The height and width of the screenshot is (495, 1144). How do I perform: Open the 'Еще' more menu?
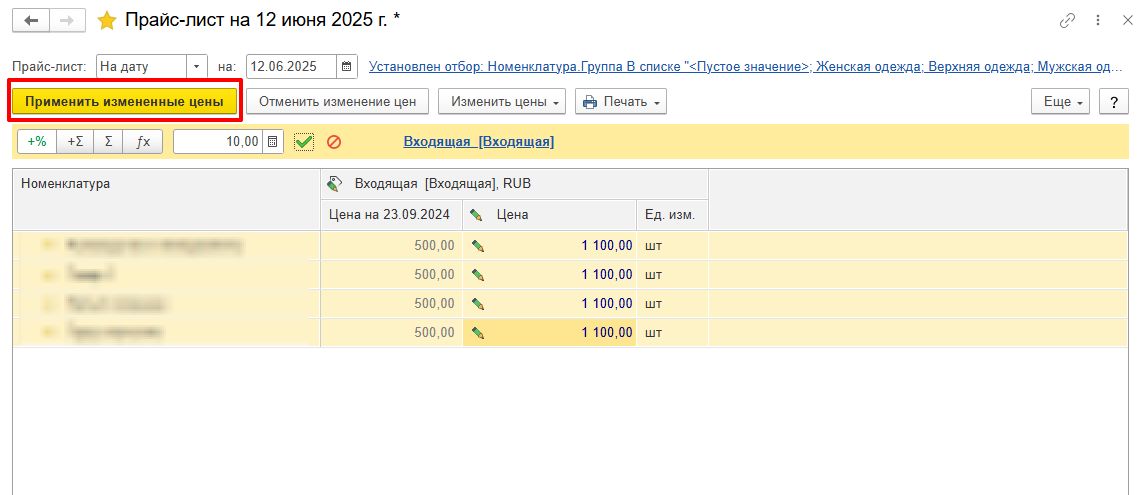(1061, 102)
